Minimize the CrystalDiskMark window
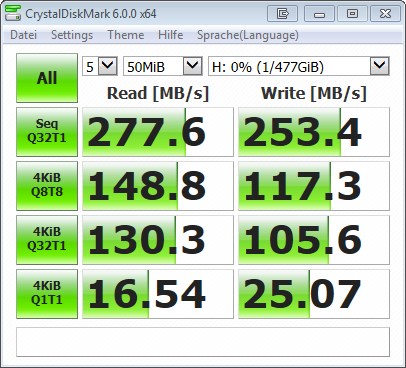Screen dimensions: 406x368 [x=319, y=14]
